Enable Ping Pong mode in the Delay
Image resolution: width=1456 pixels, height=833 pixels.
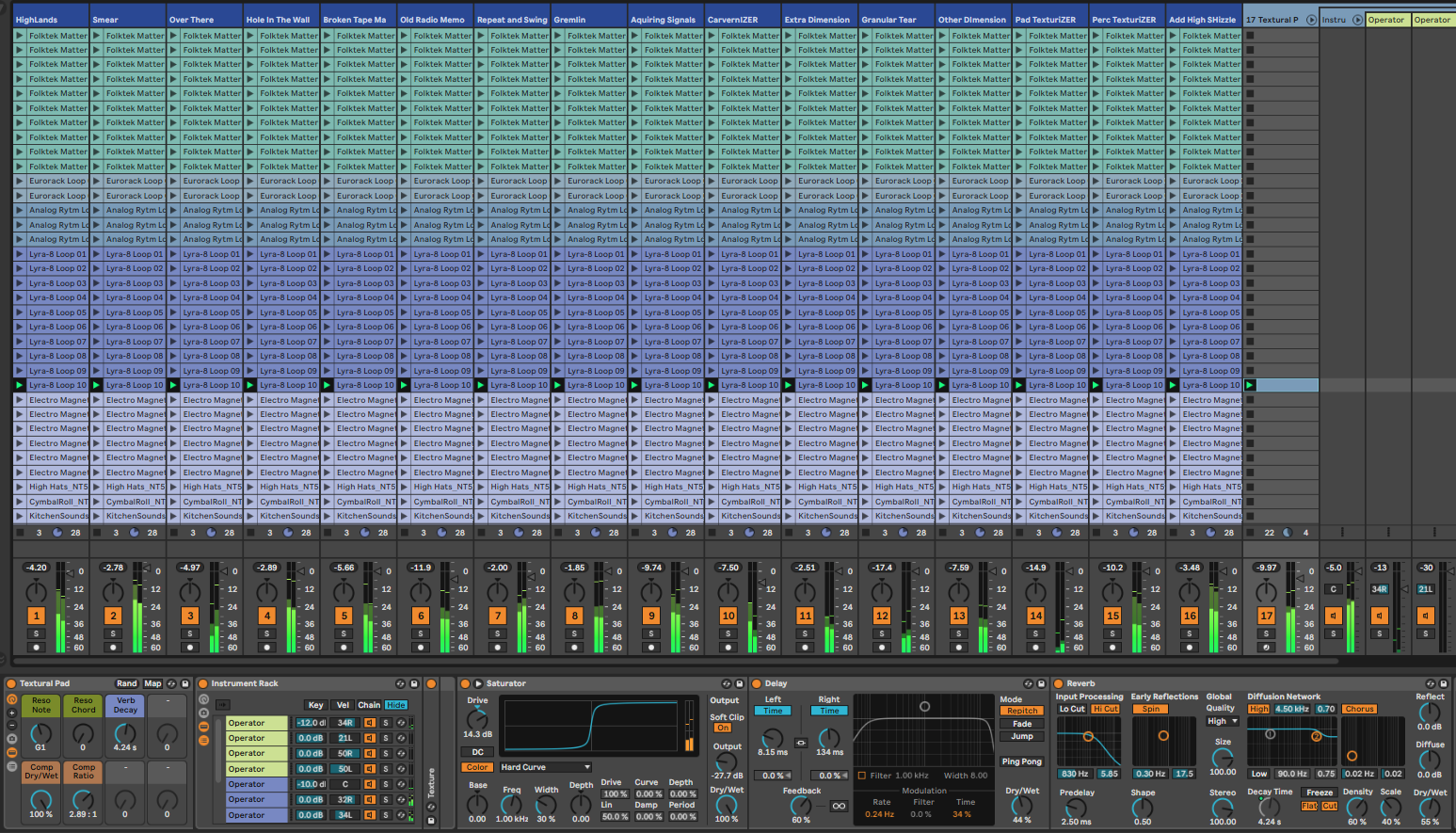click(1022, 761)
